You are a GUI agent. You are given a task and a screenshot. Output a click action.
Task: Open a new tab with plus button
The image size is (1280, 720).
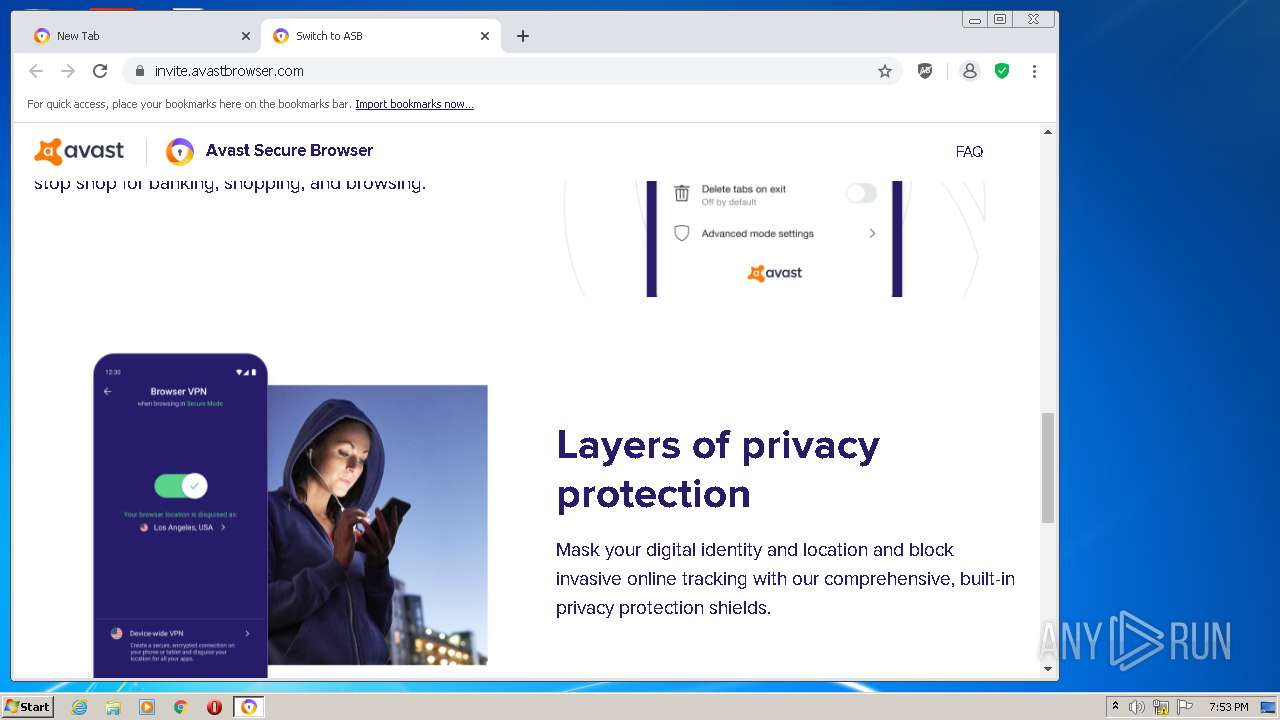pyautogui.click(x=523, y=36)
